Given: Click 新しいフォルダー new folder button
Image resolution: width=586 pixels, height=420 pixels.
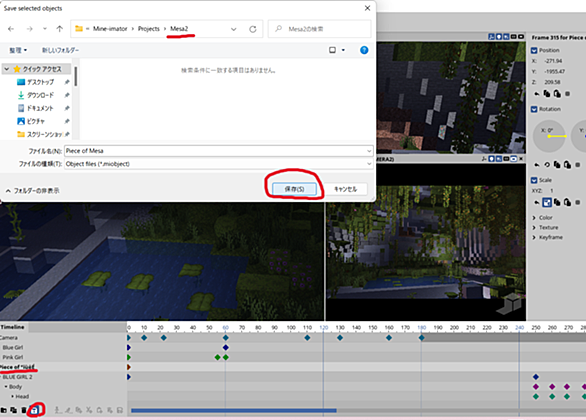Looking at the screenshot, I should click(x=60, y=50).
